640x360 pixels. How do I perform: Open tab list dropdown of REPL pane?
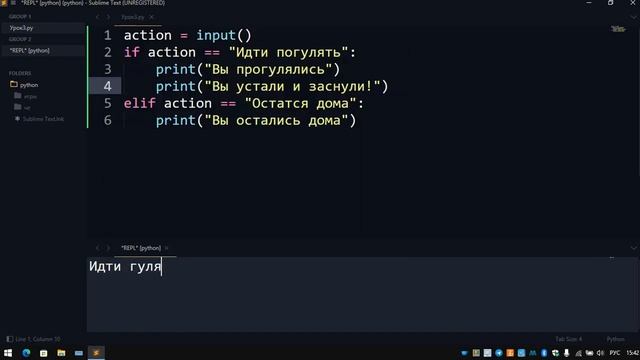coord(633,248)
